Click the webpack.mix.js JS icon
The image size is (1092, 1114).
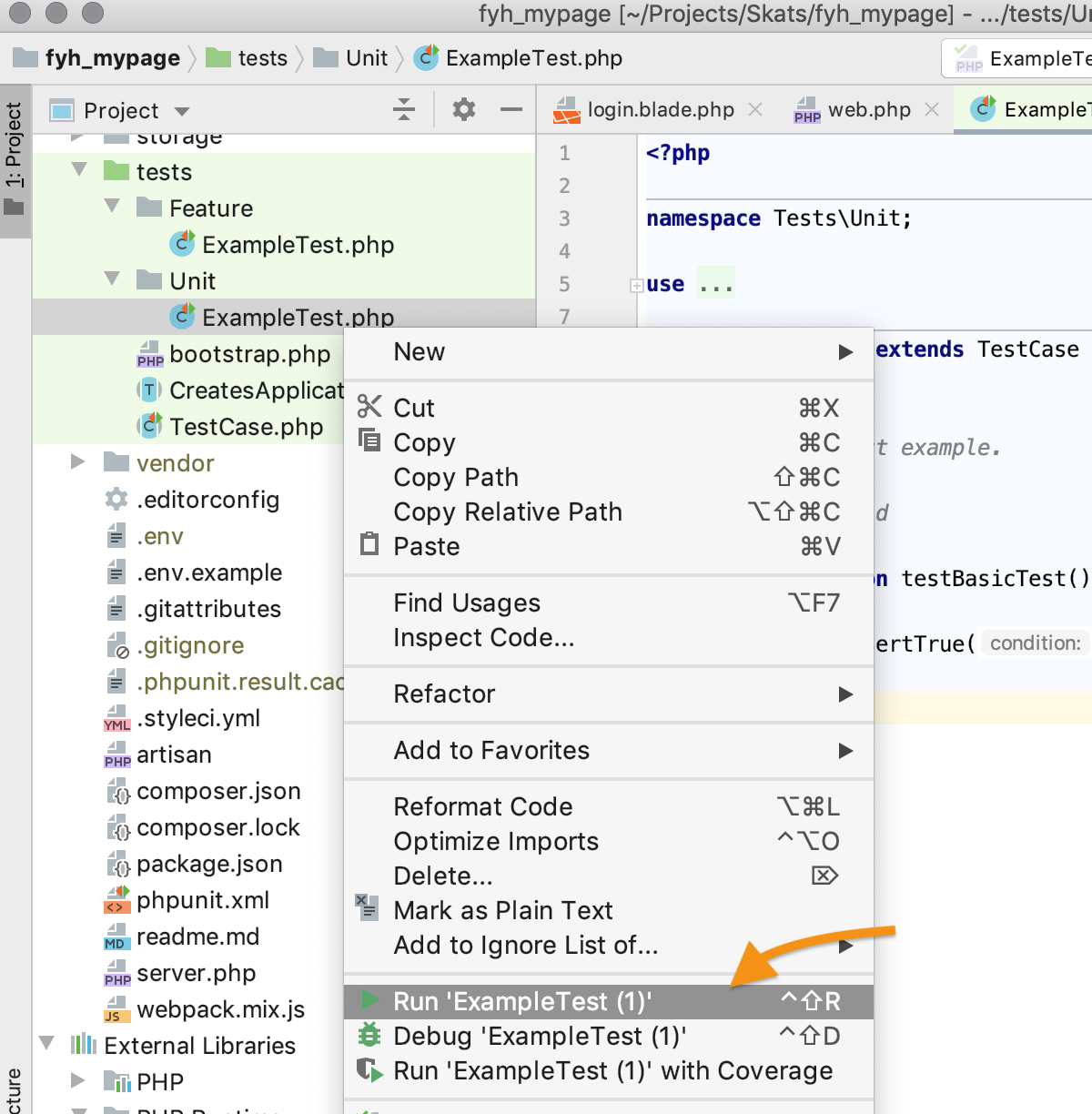tap(117, 1010)
